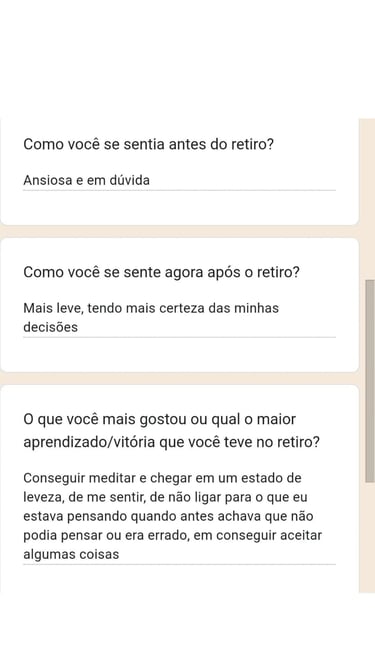Select the question line "O que você mais gostou ou qual o maior"

(159, 419)
